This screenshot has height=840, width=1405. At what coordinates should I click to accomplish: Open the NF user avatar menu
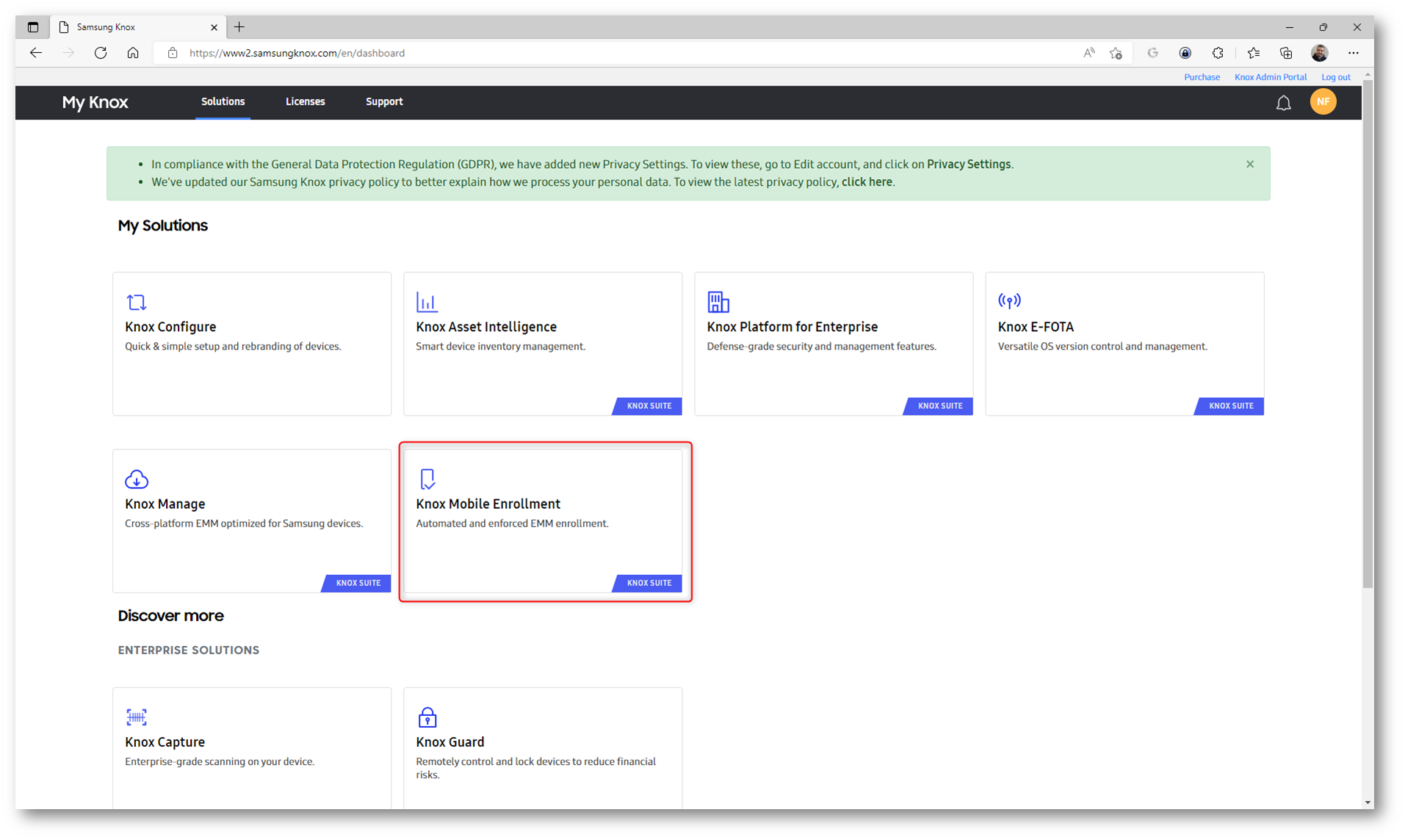(x=1323, y=102)
